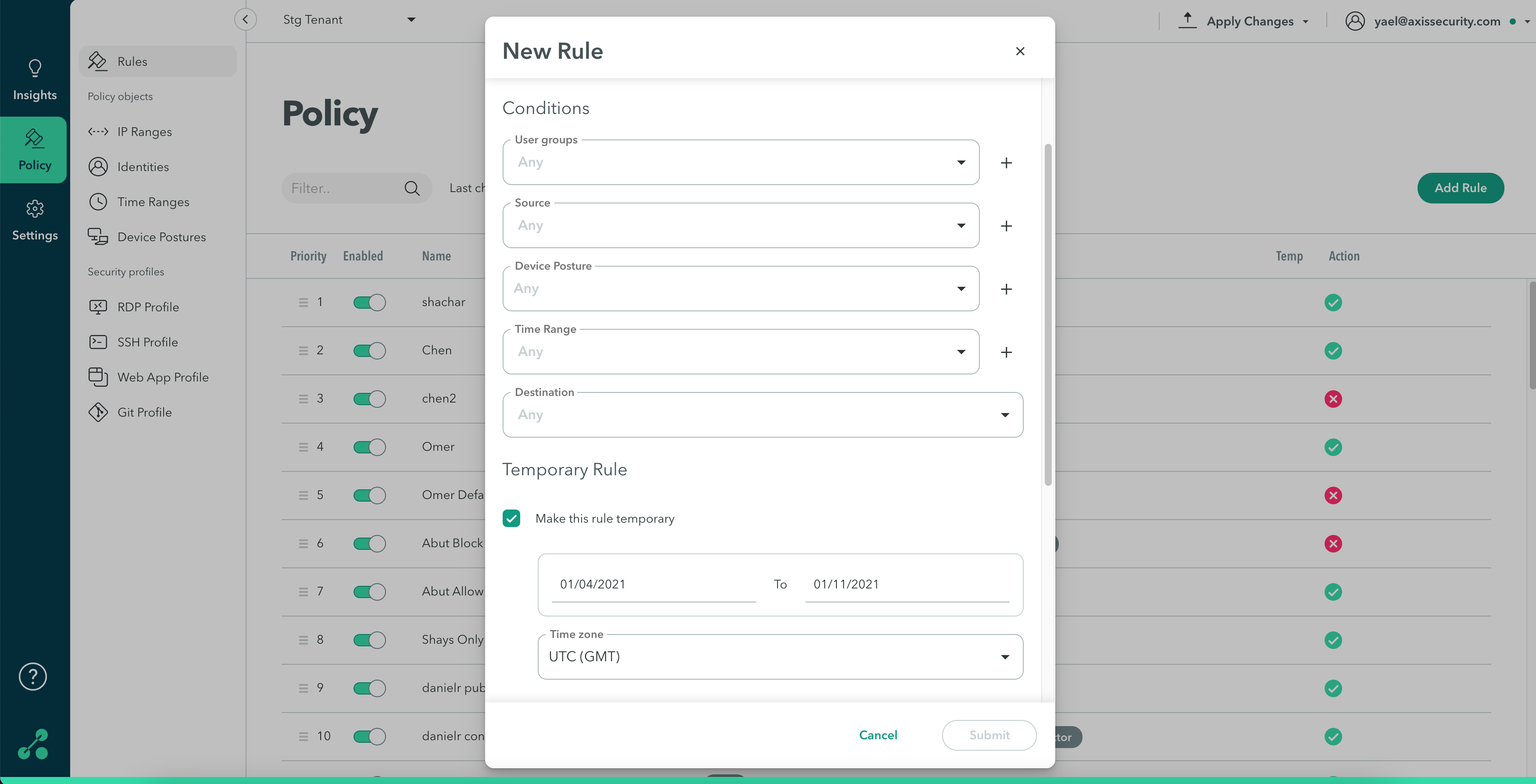This screenshot has width=1536, height=784.
Task: Uncheck Make this rule temporary
Action: [x=511, y=519]
